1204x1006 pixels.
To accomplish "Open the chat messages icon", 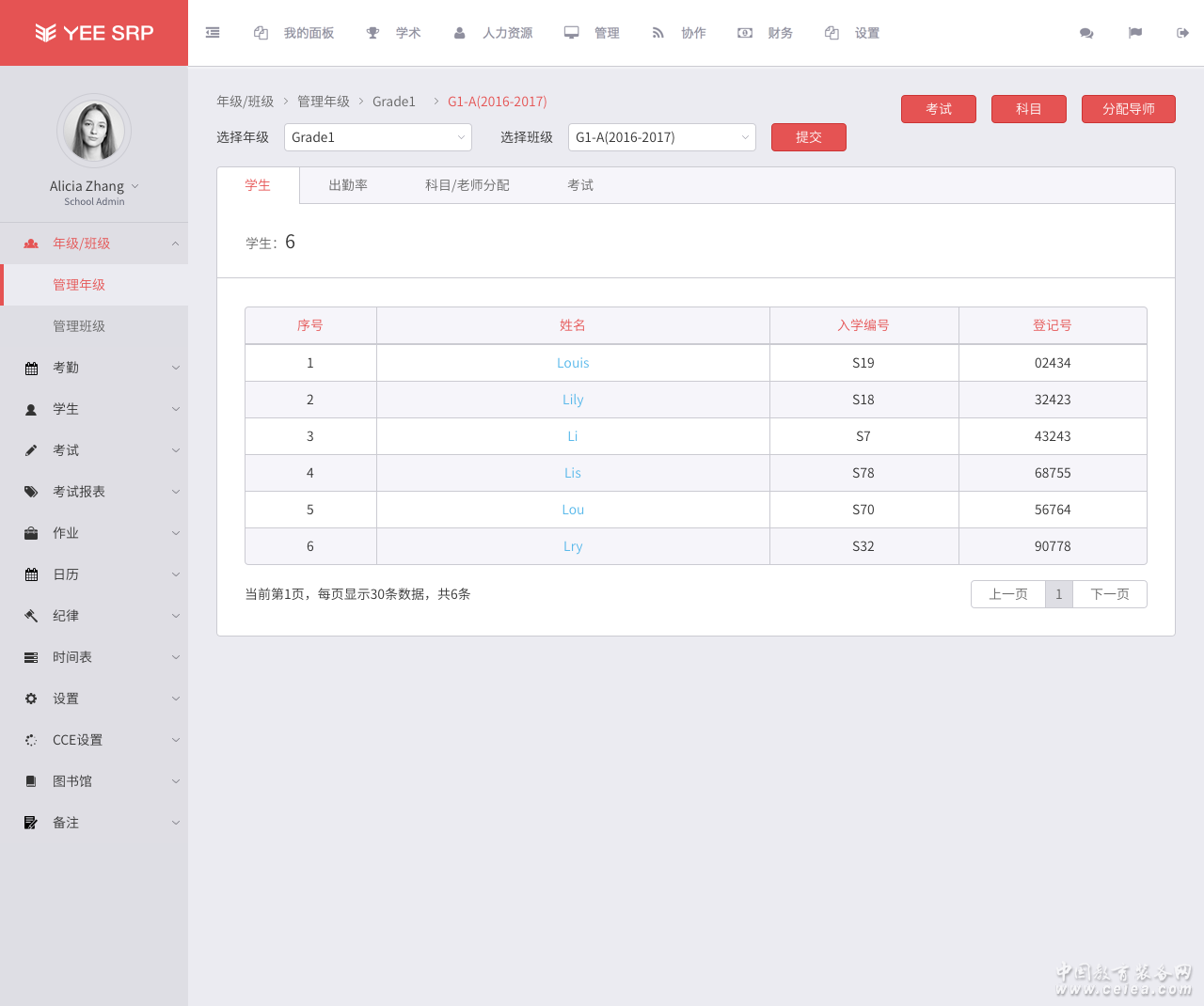I will tap(1086, 33).
